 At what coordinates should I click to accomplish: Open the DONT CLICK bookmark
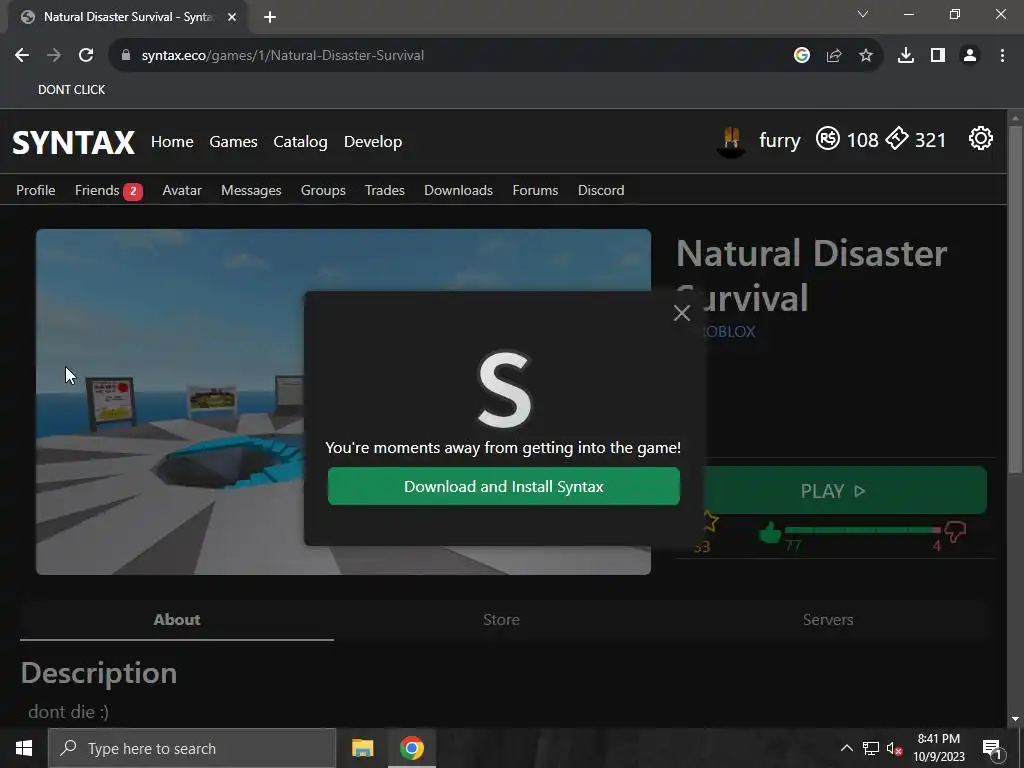[71, 89]
